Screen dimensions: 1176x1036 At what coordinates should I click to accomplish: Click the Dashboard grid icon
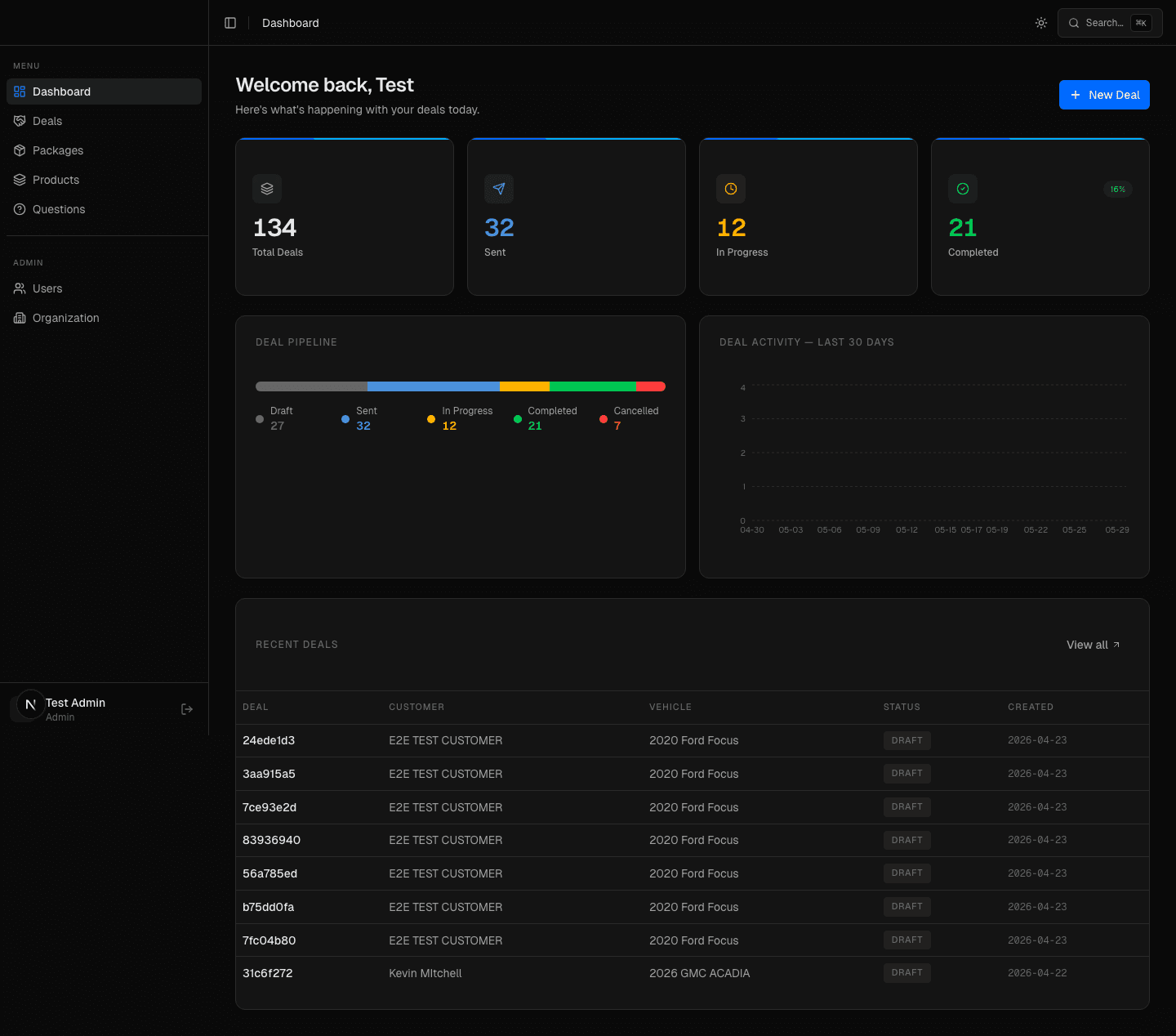(x=20, y=92)
